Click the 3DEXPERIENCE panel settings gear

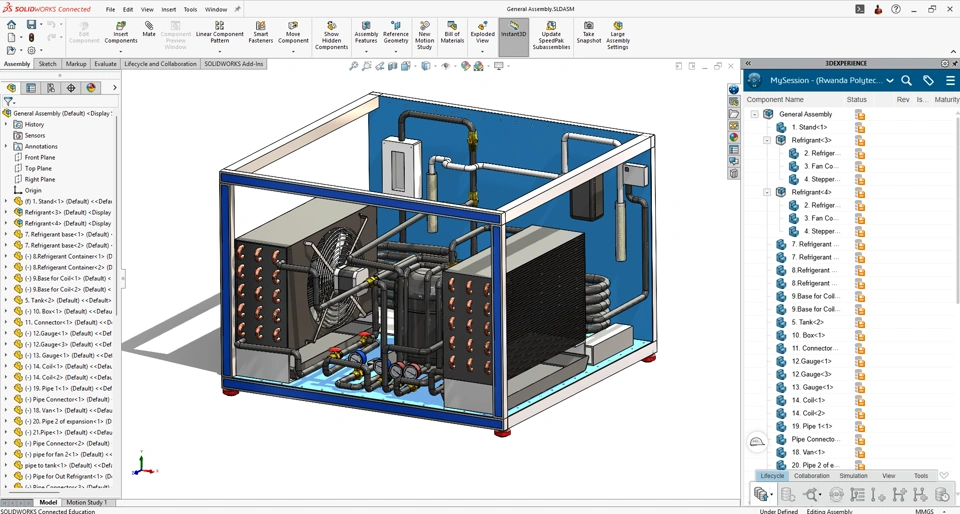pos(945,63)
